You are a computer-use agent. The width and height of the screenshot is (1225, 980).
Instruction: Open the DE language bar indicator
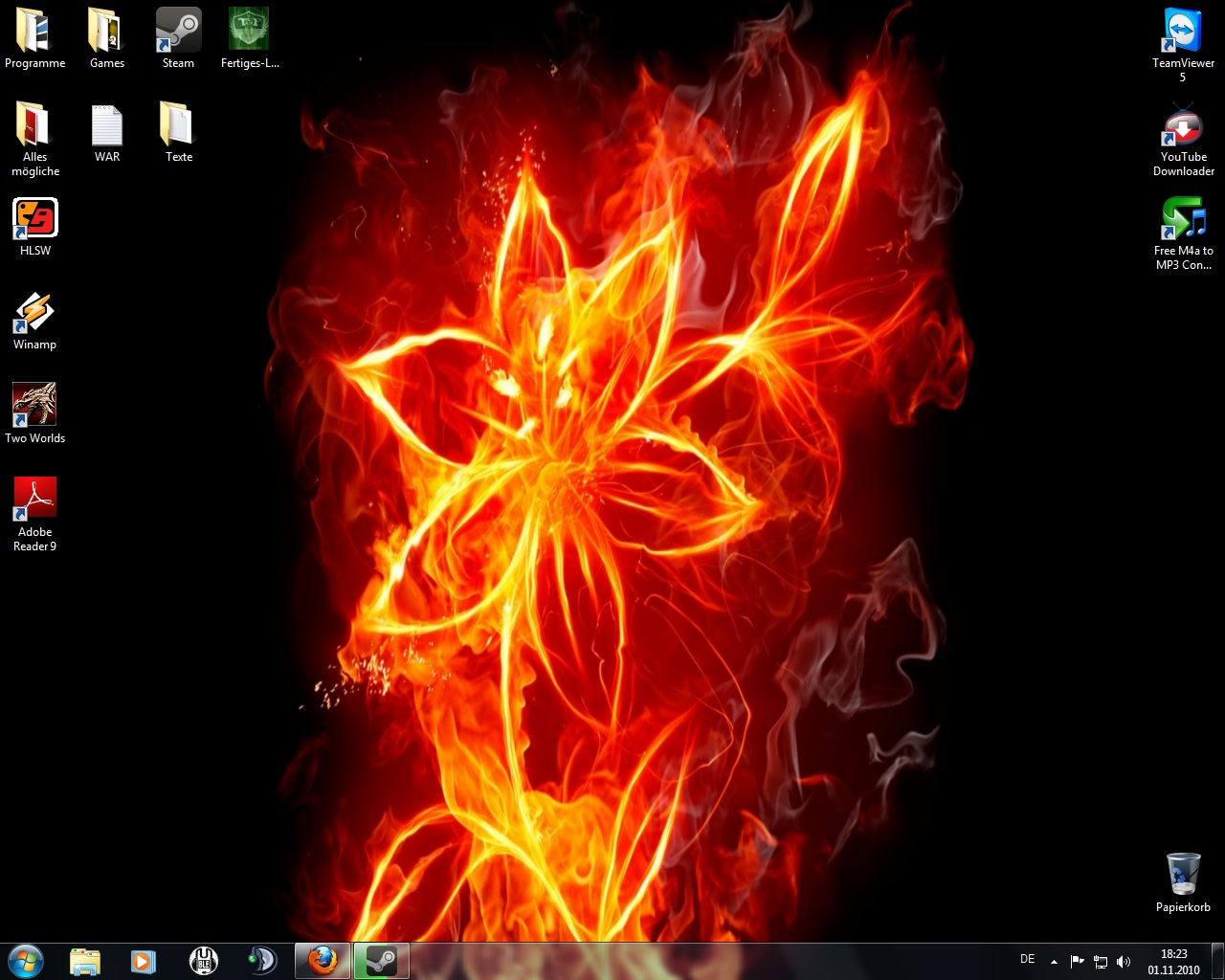coord(1027,959)
